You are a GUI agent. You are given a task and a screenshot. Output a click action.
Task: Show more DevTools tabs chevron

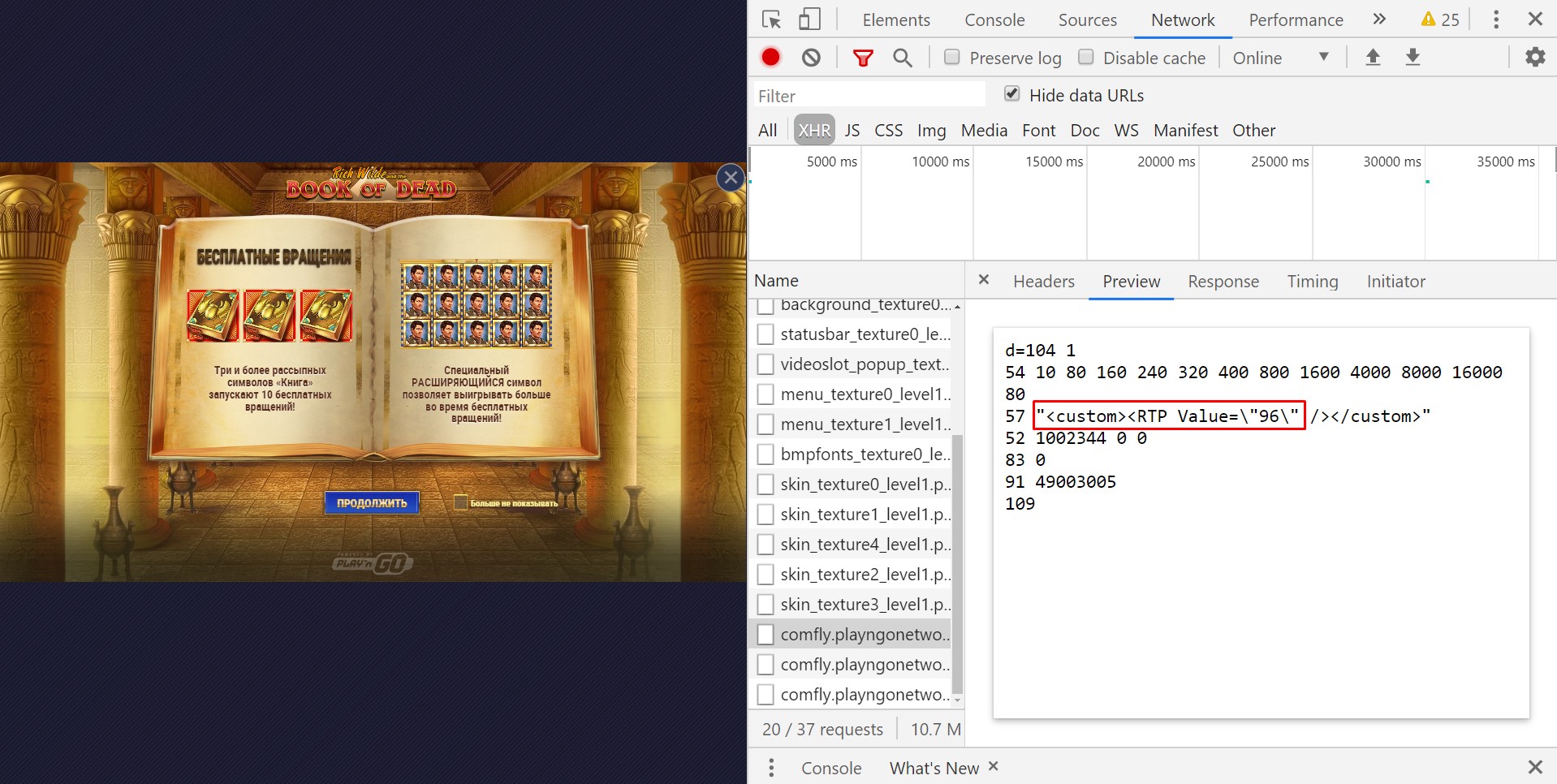[x=1378, y=19]
